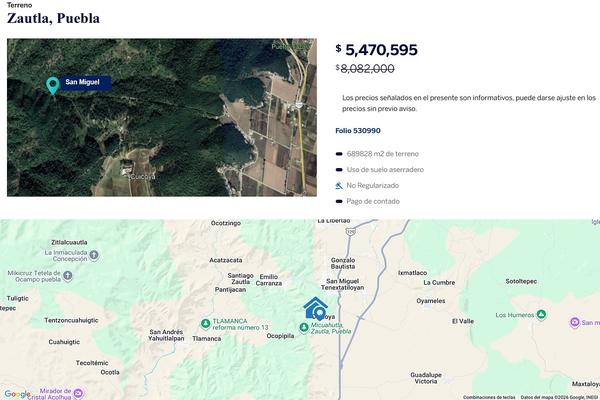The image size is (600, 400).
Task: Select TLAMANCA reforma numero 13 map marker
Action: pos(205,323)
